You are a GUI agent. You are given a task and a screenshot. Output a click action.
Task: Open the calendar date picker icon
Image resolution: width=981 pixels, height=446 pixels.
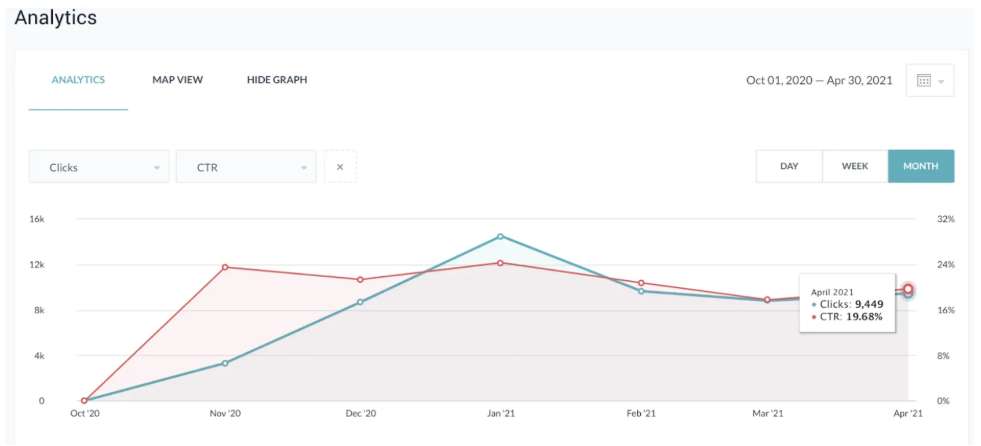(923, 81)
